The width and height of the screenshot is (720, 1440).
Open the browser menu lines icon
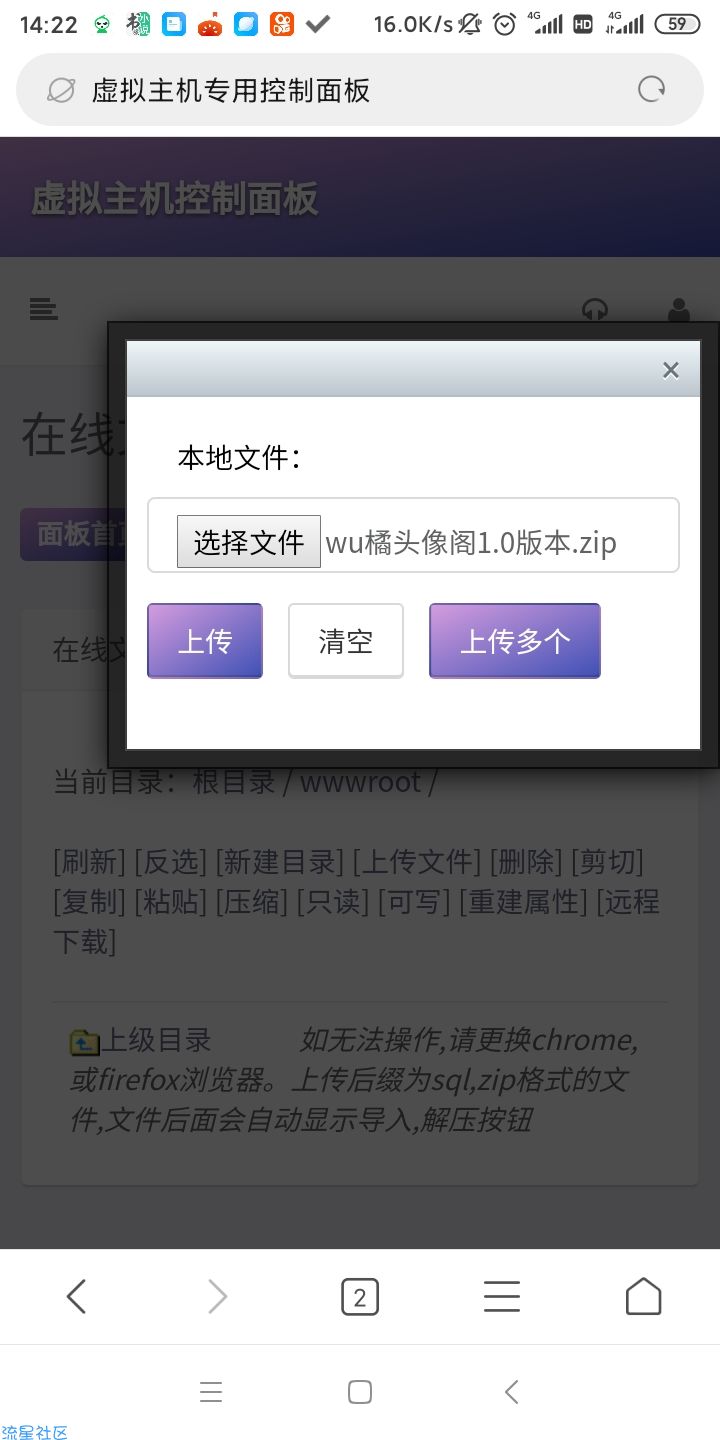coord(502,1297)
